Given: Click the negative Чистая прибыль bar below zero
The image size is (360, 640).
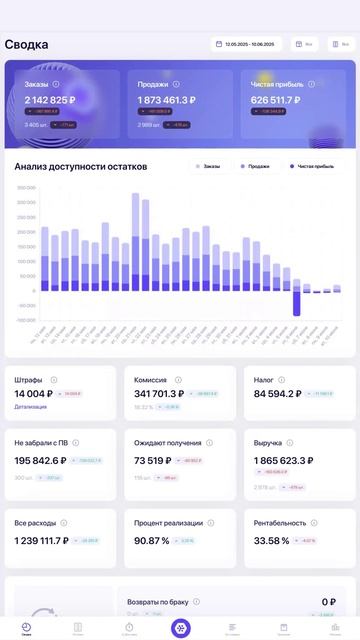Looking at the screenshot, I should tap(296, 303).
